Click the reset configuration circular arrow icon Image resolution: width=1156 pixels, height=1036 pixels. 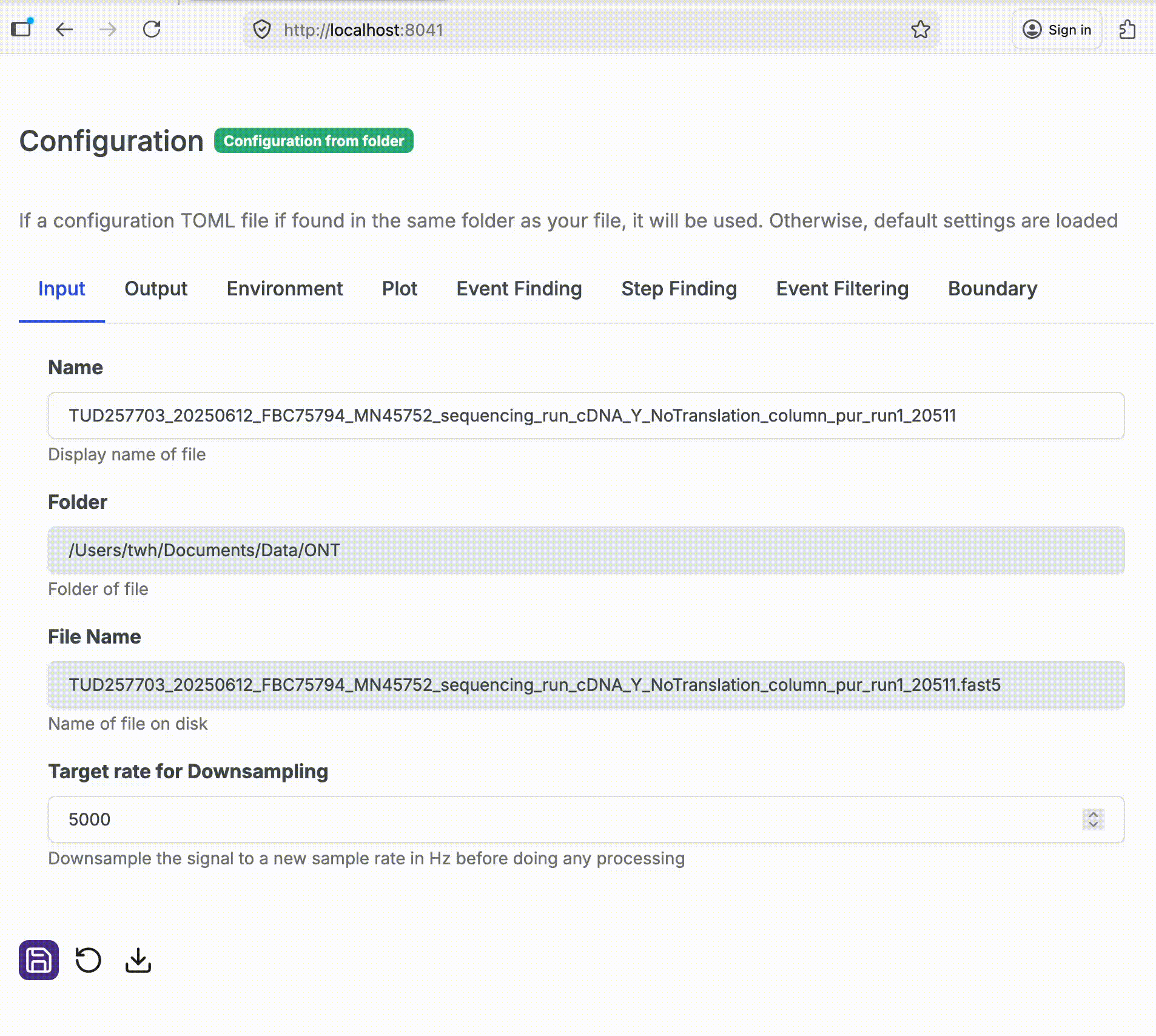89,959
